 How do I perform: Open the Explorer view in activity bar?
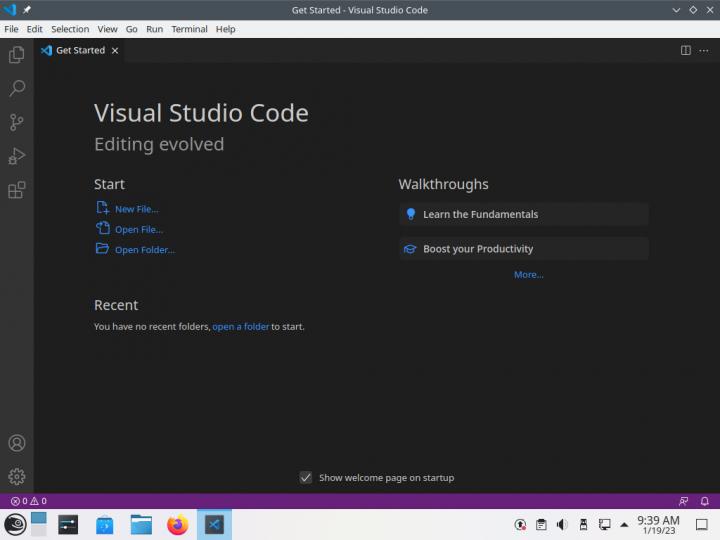[x=16, y=55]
